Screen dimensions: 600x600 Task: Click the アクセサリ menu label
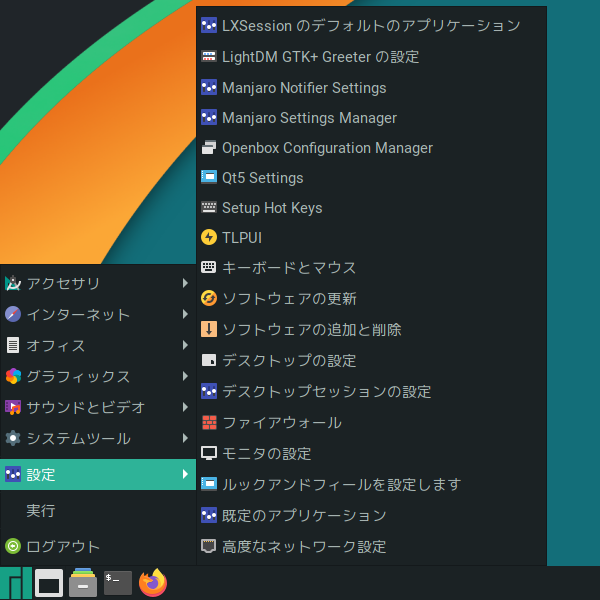pyautogui.click(x=64, y=284)
